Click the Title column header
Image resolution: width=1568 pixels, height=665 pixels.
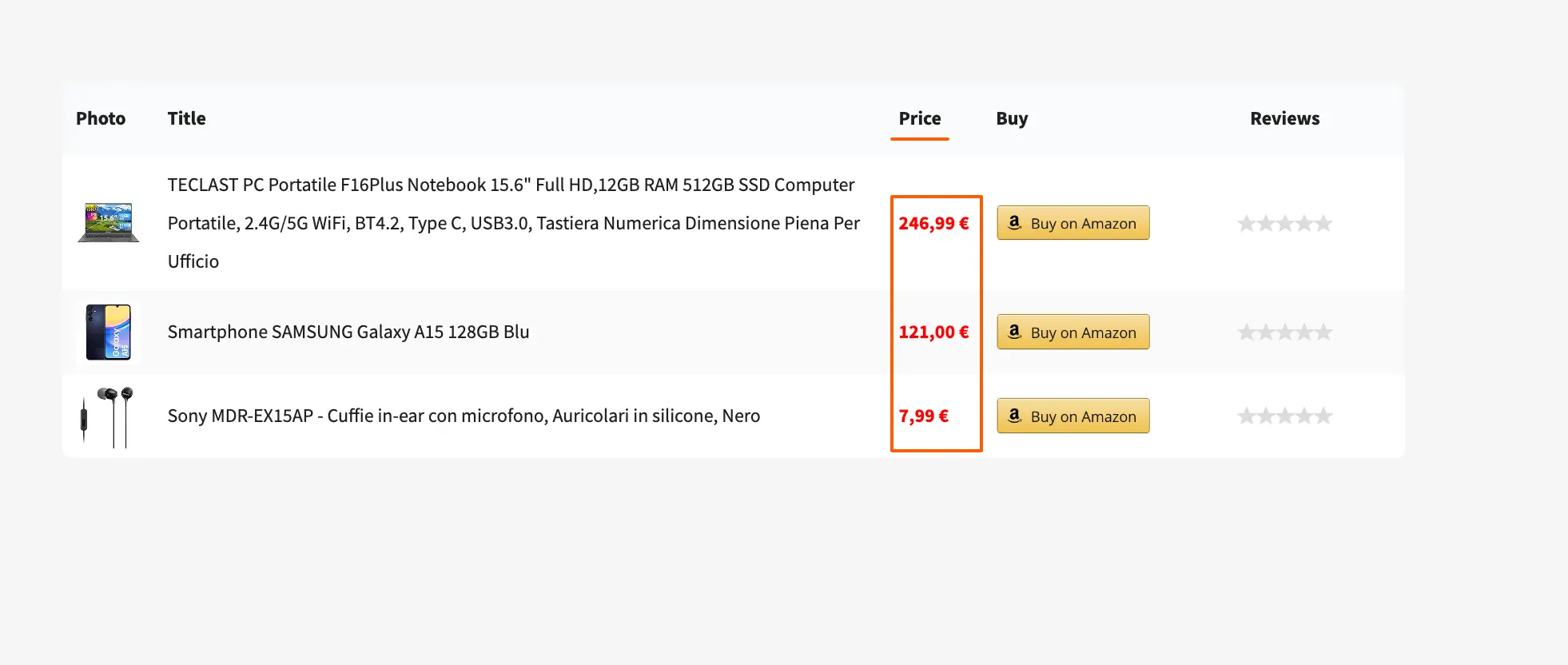pyautogui.click(x=186, y=119)
